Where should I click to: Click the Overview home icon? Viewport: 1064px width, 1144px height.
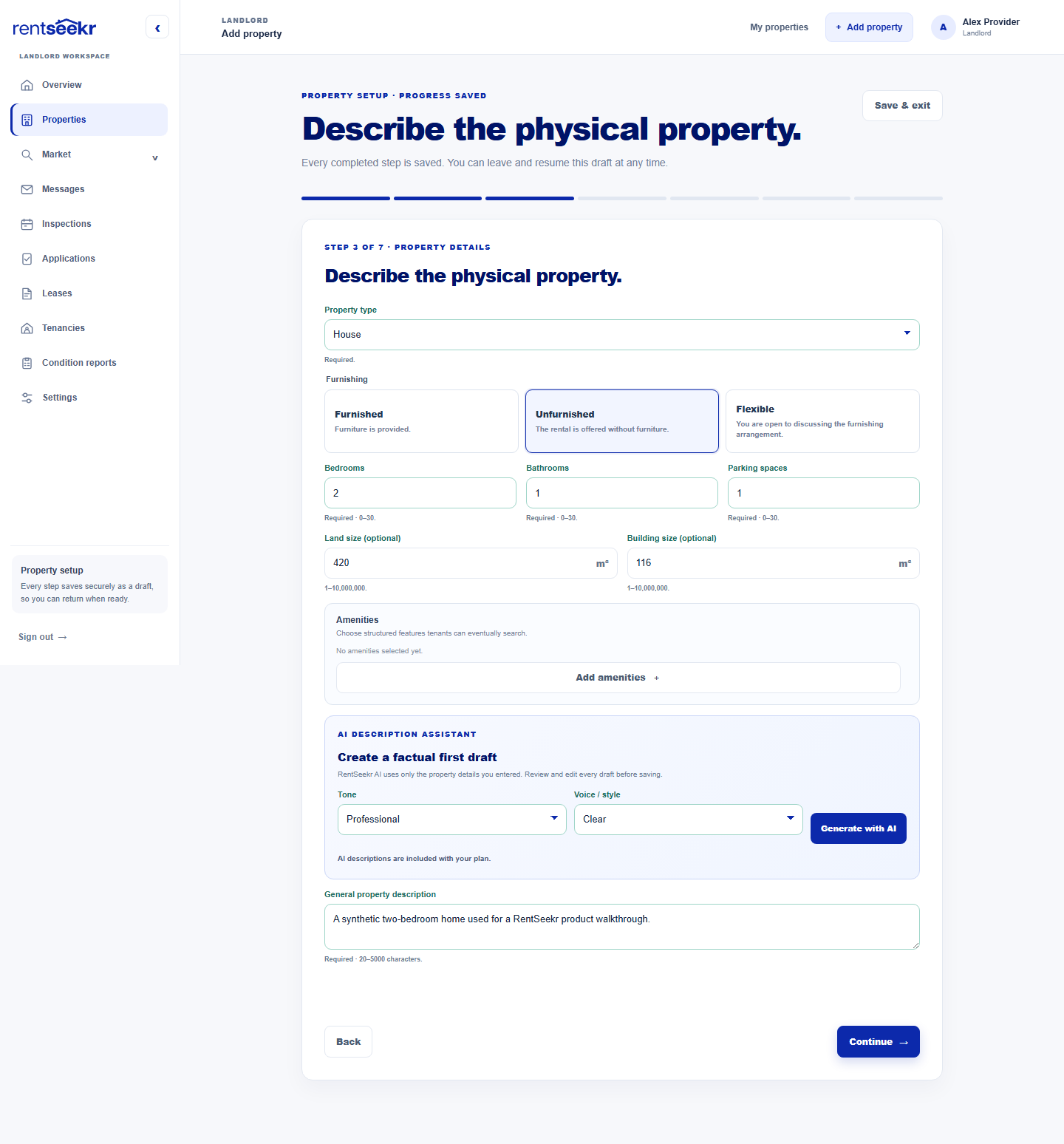(27, 85)
